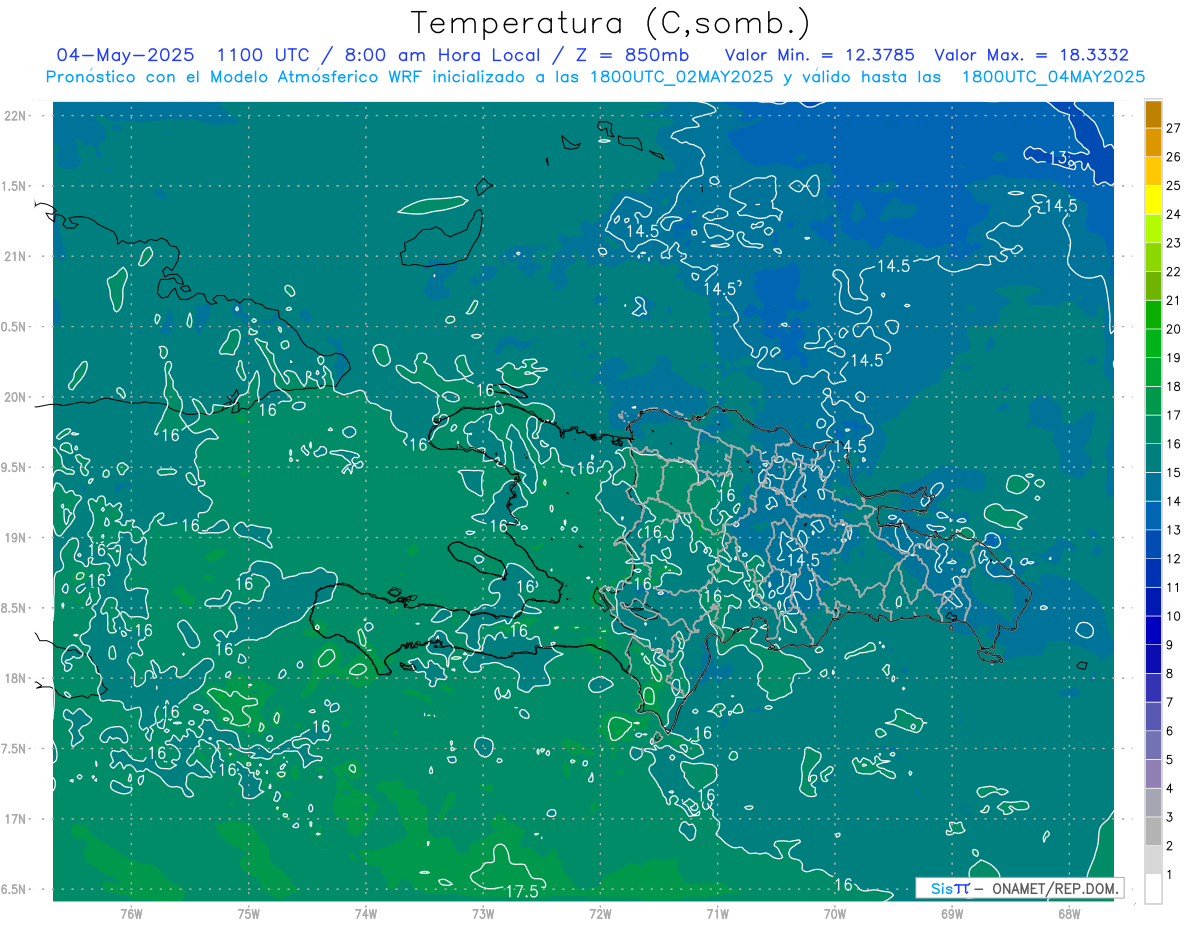1200x927 pixels.
Task: Select the '10' value on the color scale
Action: 1174,616
